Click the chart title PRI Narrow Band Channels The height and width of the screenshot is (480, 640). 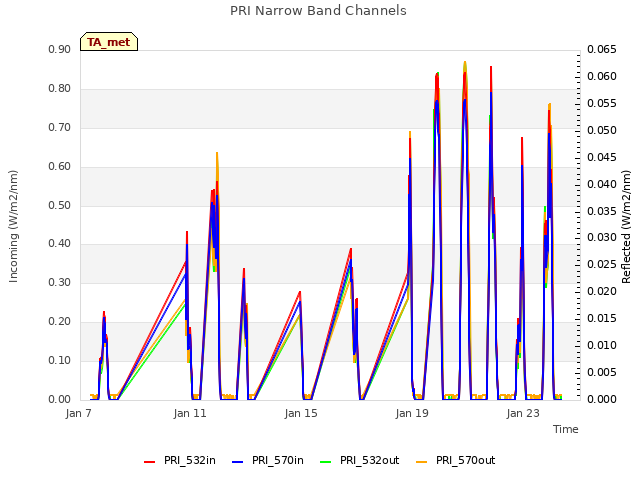point(318,11)
